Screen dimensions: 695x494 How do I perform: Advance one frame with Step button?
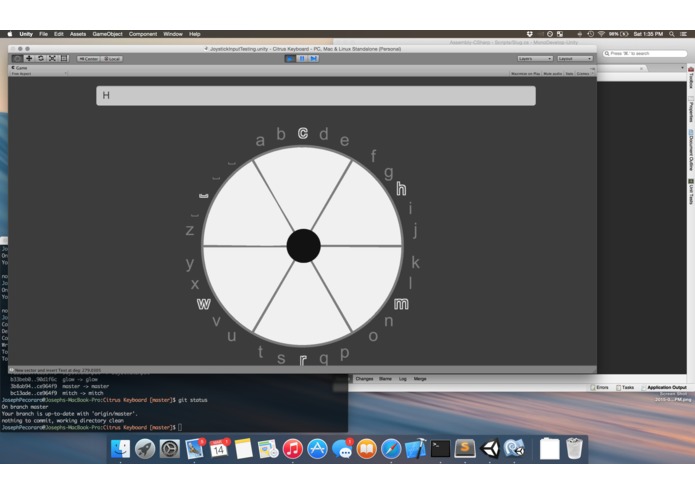point(314,58)
